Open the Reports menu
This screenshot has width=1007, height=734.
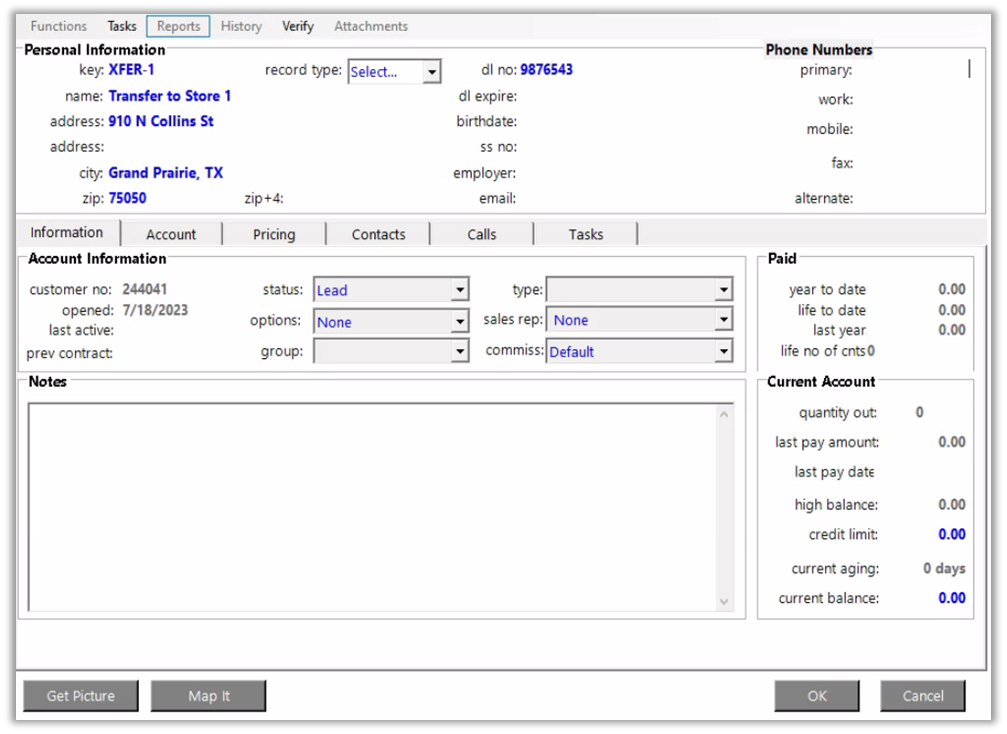pyautogui.click(x=178, y=26)
